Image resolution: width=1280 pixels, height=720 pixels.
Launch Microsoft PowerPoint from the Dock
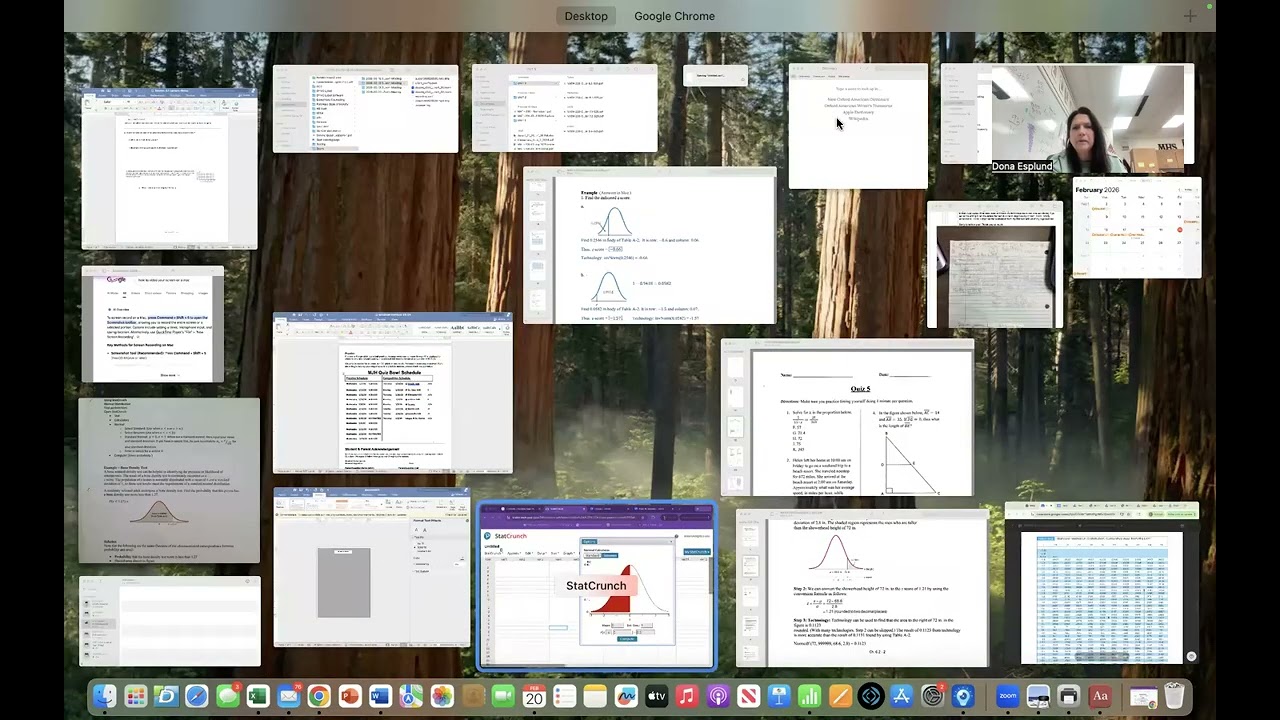click(x=350, y=696)
